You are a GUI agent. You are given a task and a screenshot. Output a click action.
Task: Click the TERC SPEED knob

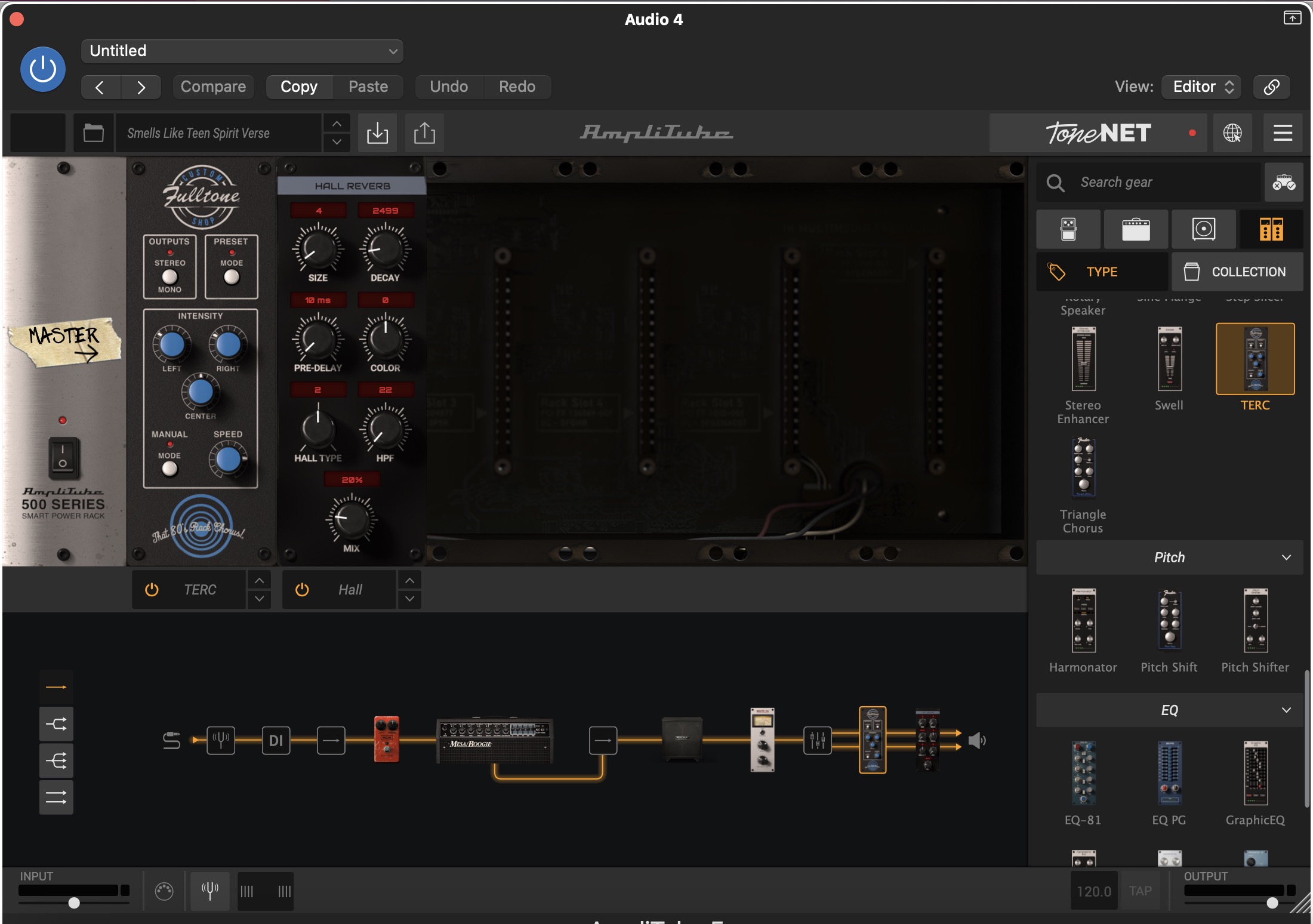click(x=228, y=460)
